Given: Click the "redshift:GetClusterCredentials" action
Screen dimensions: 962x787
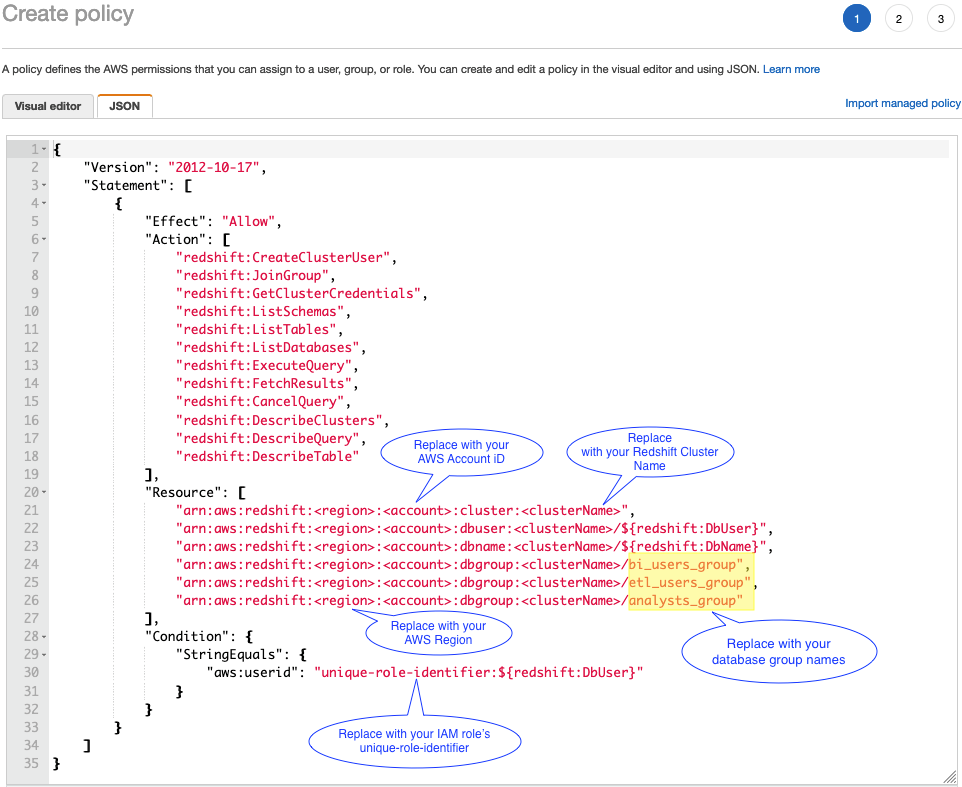Looking at the screenshot, I should click(298, 293).
